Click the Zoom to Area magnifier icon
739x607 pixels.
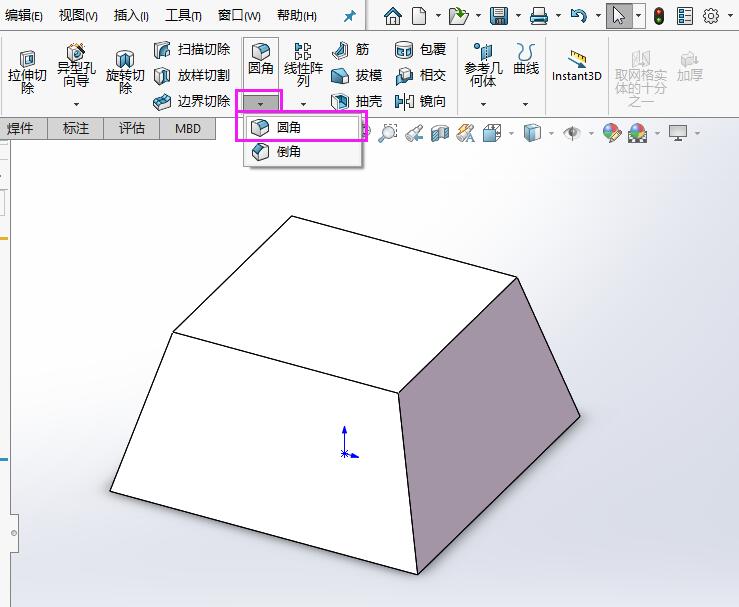tap(388, 133)
